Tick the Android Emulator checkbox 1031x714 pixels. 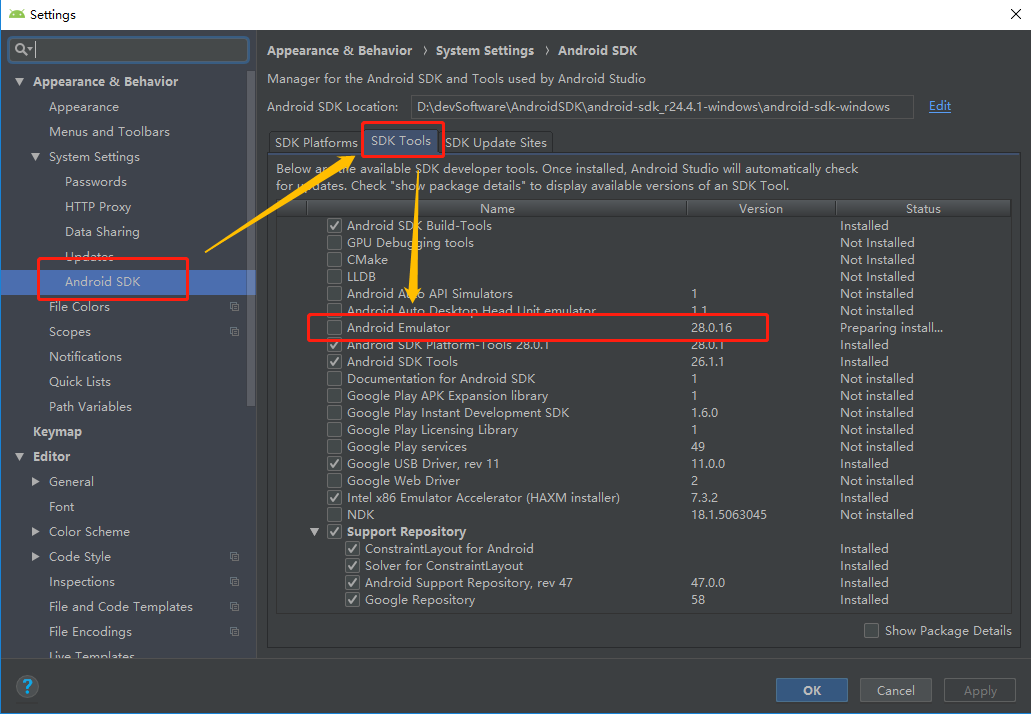coord(335,327)
